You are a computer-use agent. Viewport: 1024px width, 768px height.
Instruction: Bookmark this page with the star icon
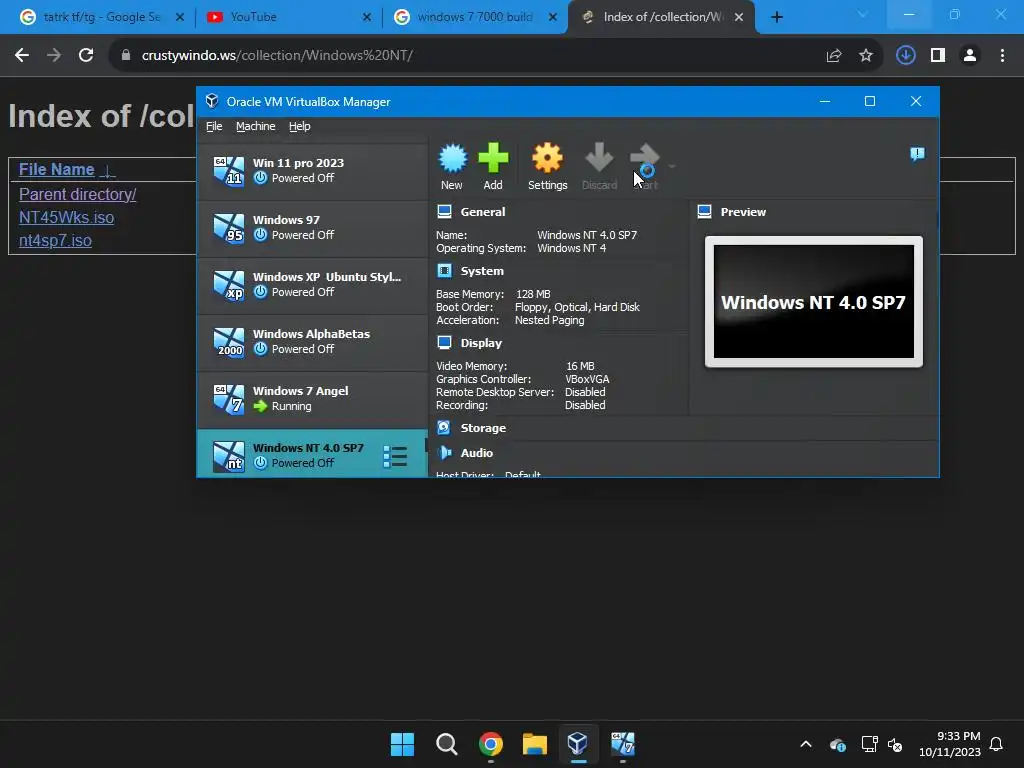pyautogui.click(x=866, y=56)
